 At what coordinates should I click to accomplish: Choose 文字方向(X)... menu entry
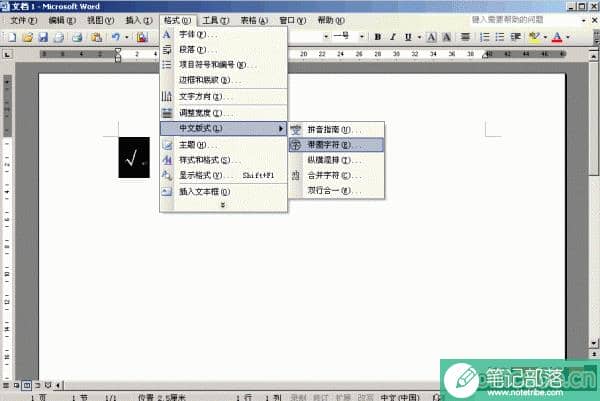[x=223, y=96]
